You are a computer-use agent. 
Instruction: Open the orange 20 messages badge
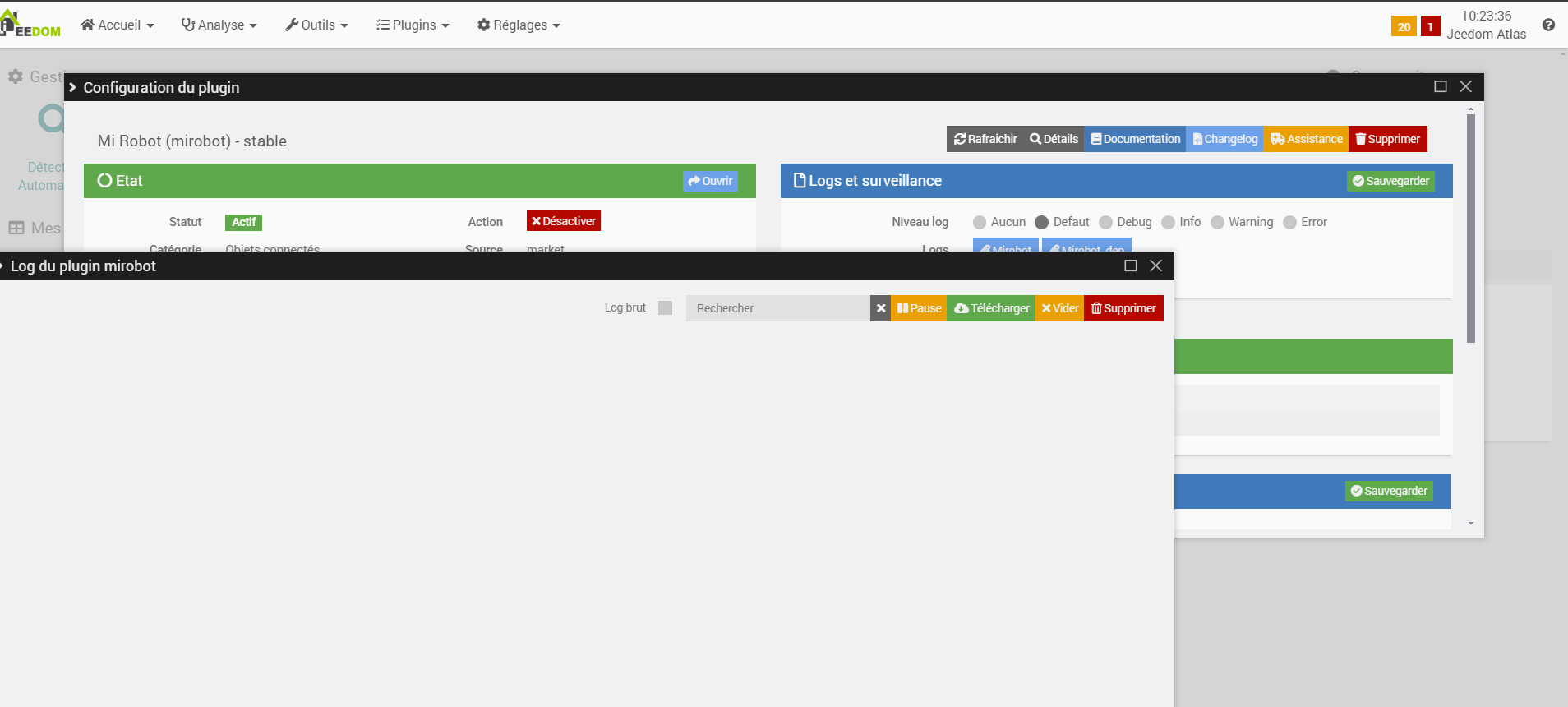1404,26
